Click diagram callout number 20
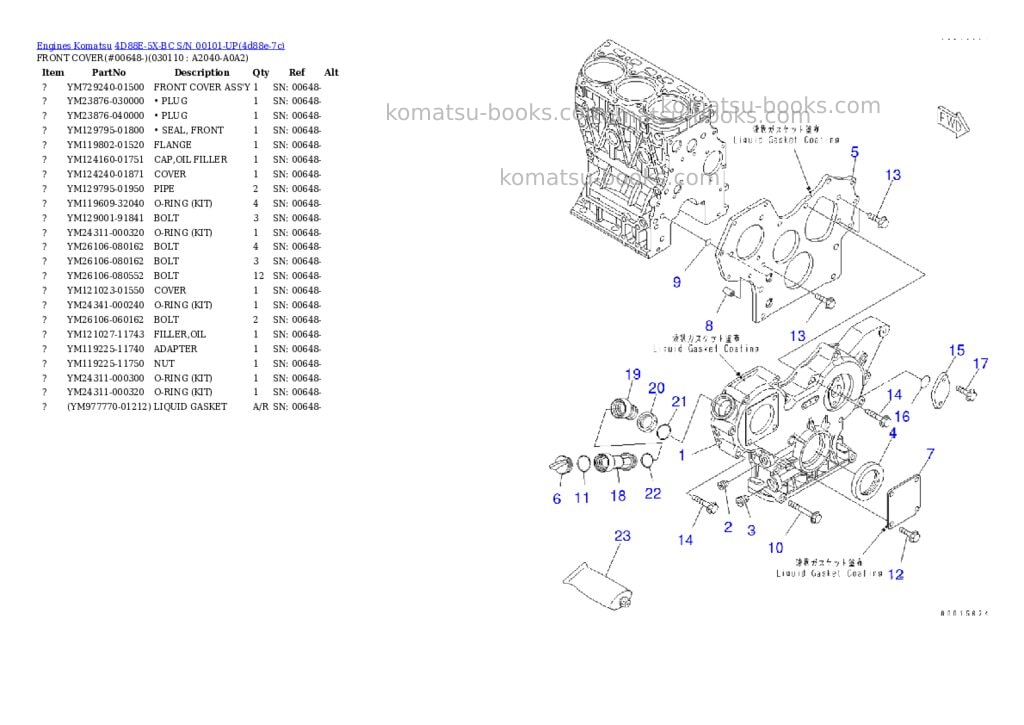Image resolution: width=1024 pixels, height=725 pixels. (x=656, y=388)
